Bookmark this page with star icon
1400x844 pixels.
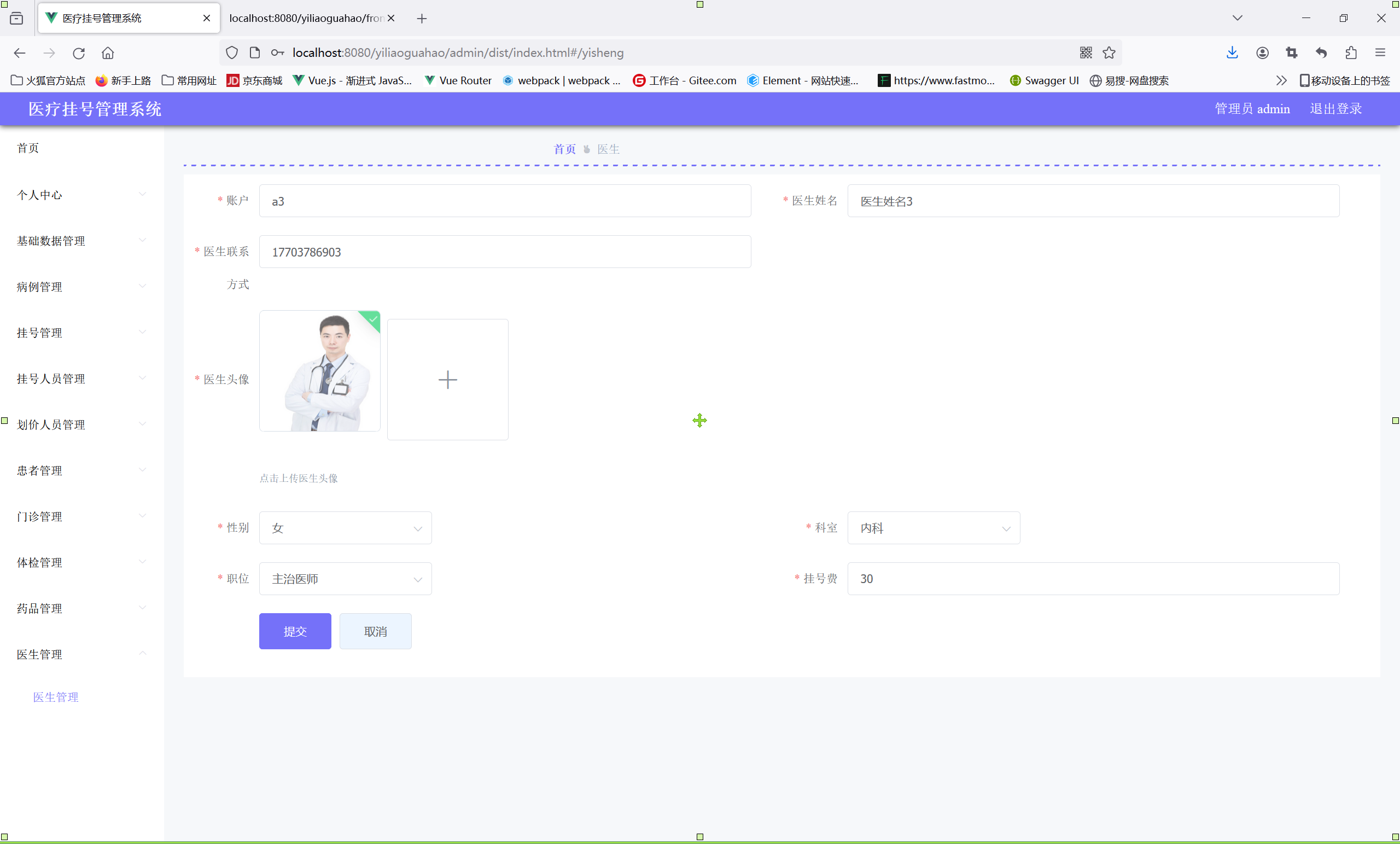[1109, 53]
